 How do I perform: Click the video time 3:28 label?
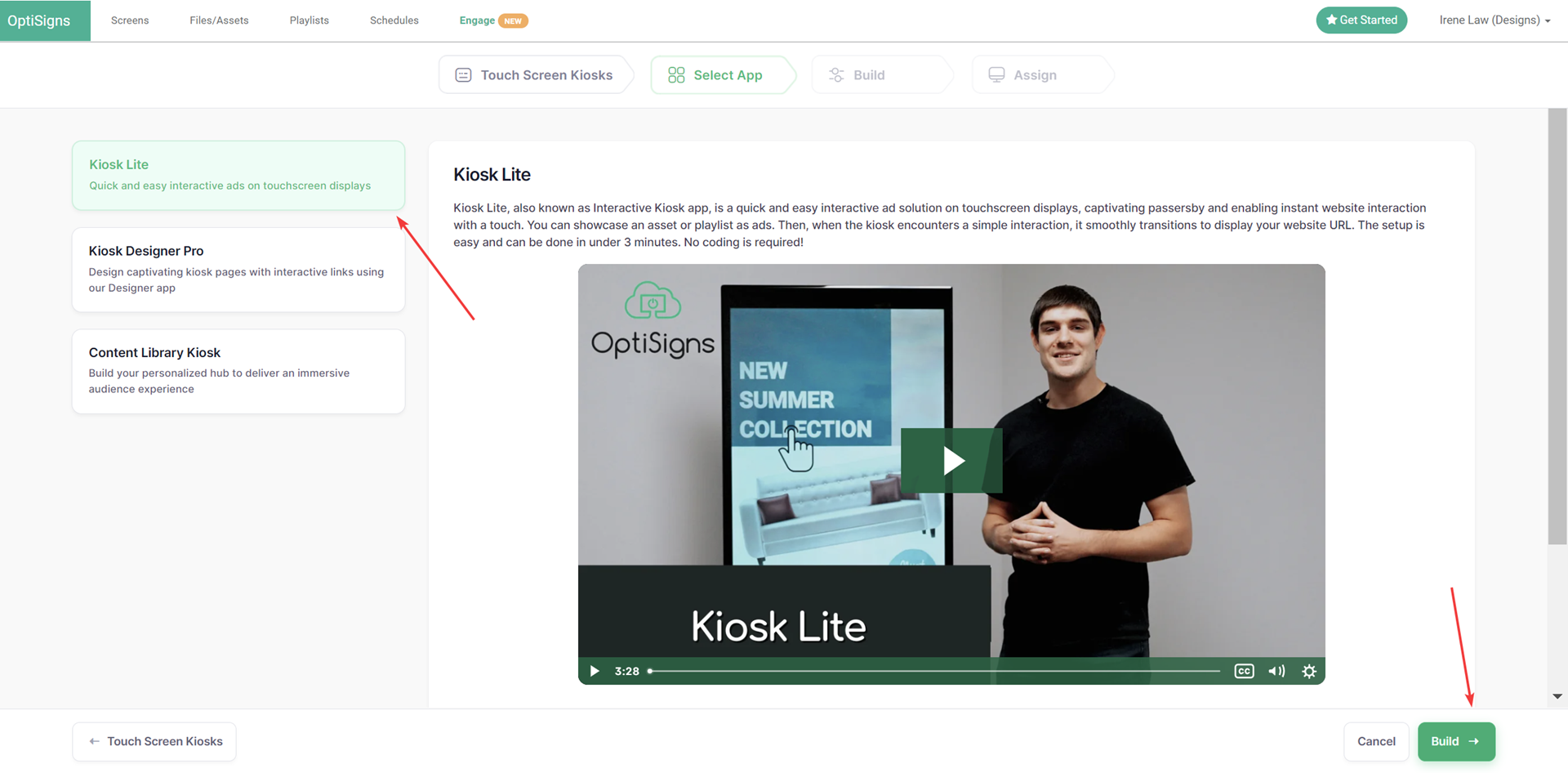click(x=626, y=671)
